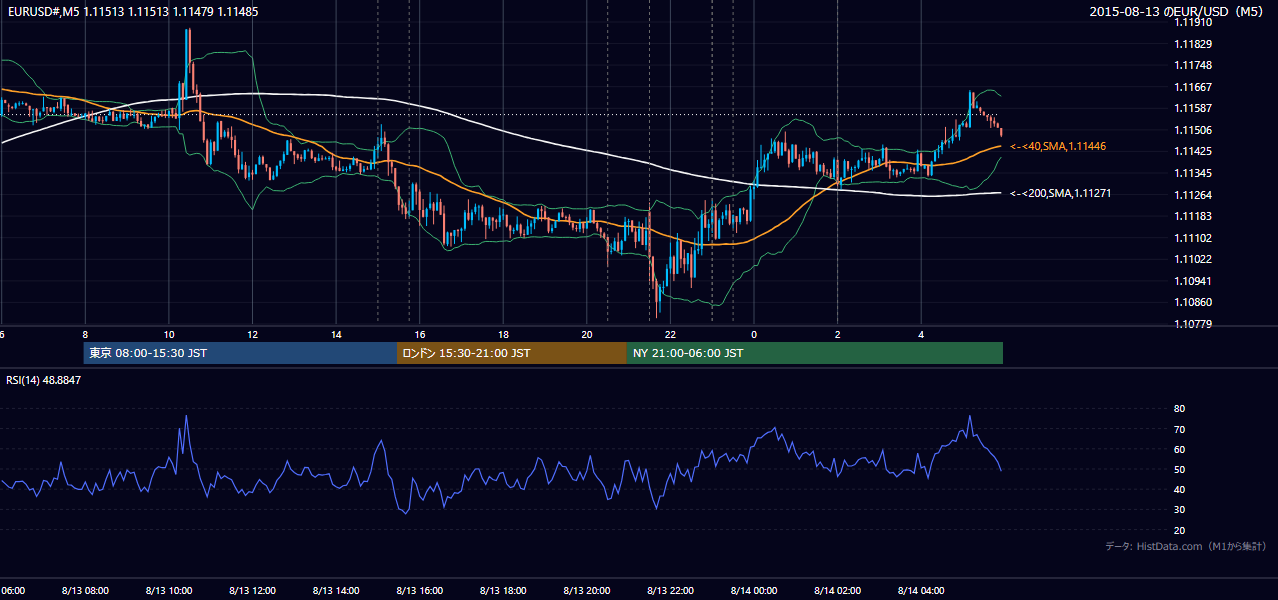Viewport: 1278px width, 600px height.
Task: Click price axis value 1.11183
Action: [1193, 216]
